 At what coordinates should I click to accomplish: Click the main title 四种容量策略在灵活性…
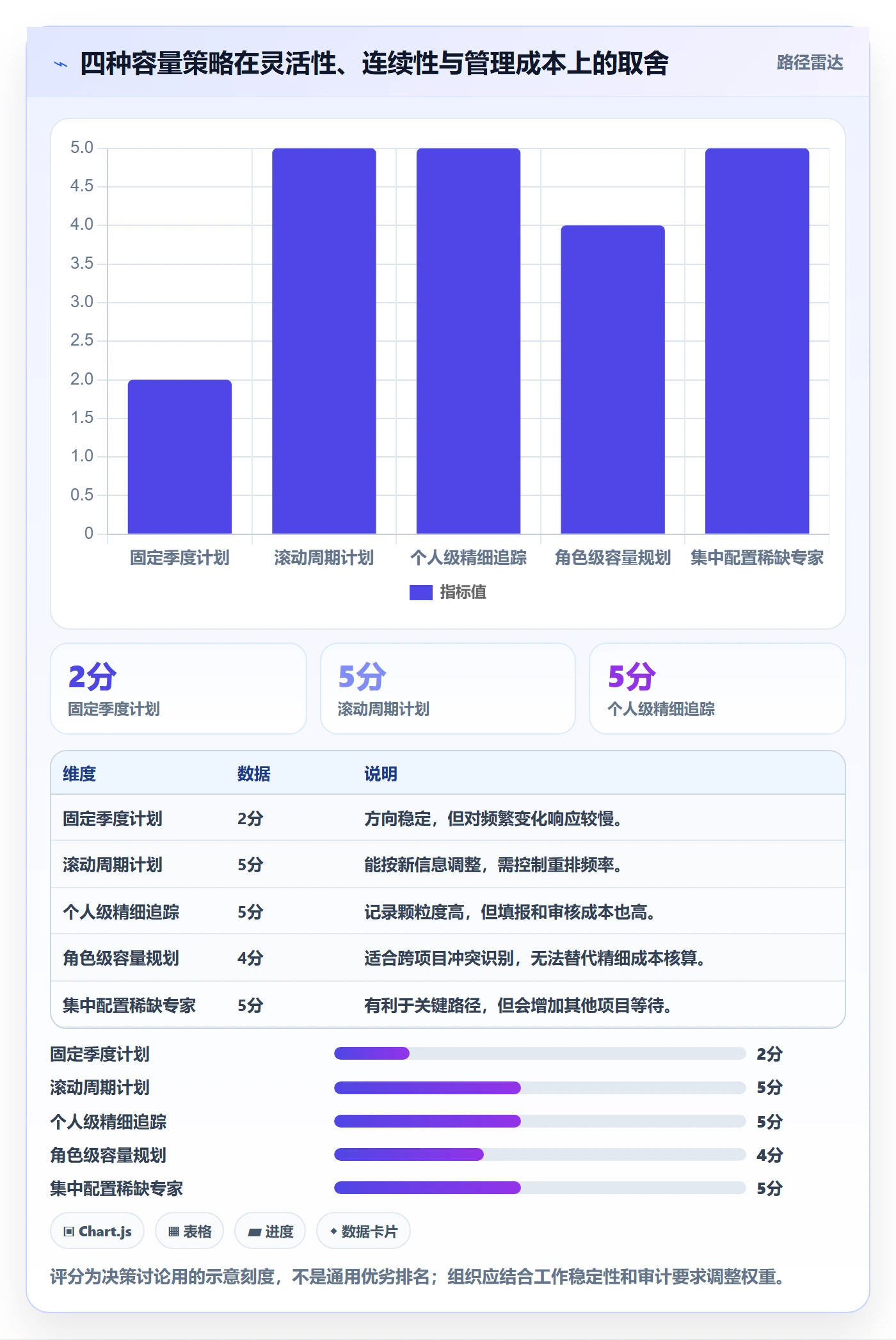click(374, 63)
